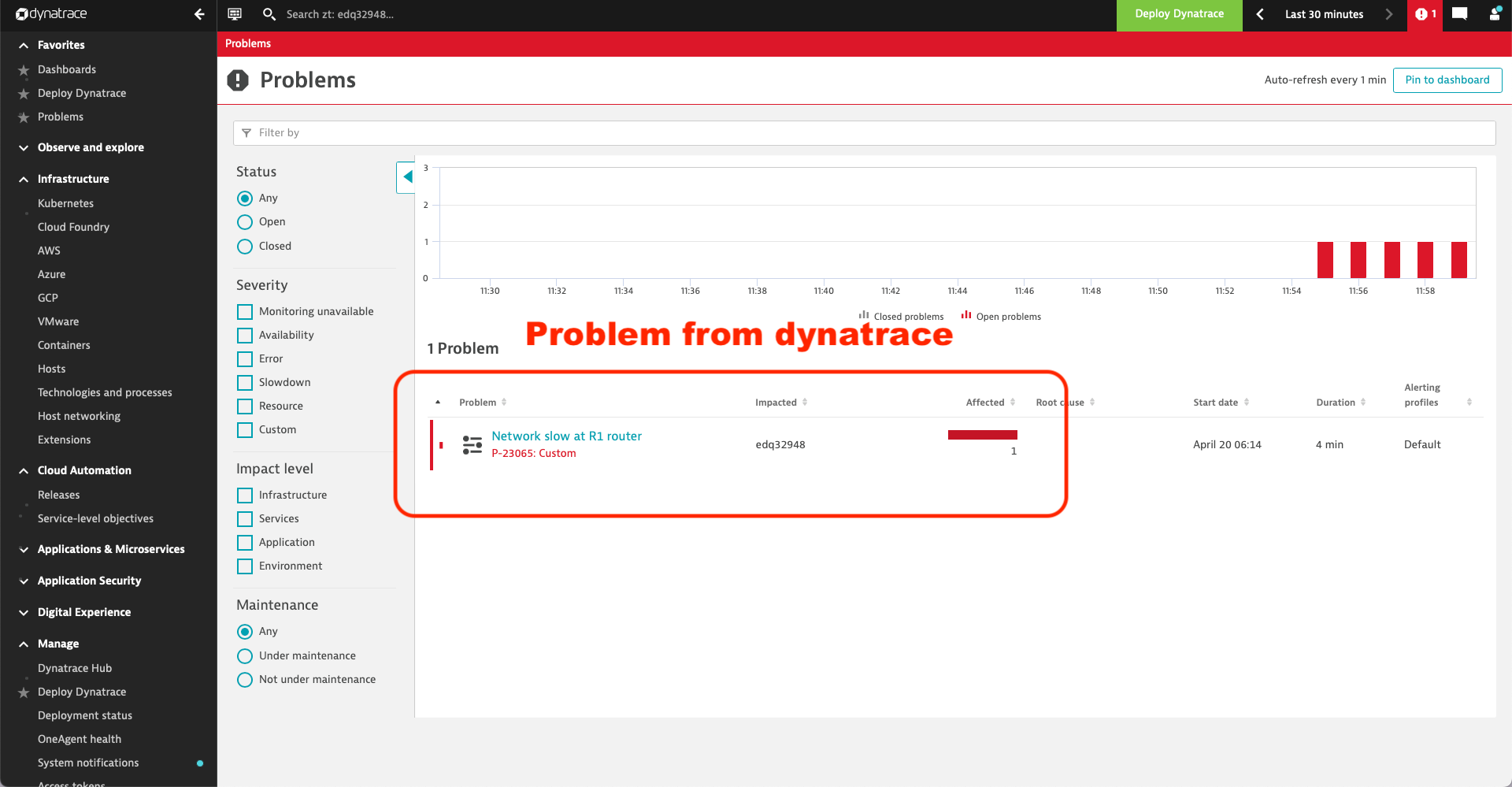This screenshot has height=787, width=1512.
Task: Sort problems using the Start date arrows
Action: [x=1246, y=402]
